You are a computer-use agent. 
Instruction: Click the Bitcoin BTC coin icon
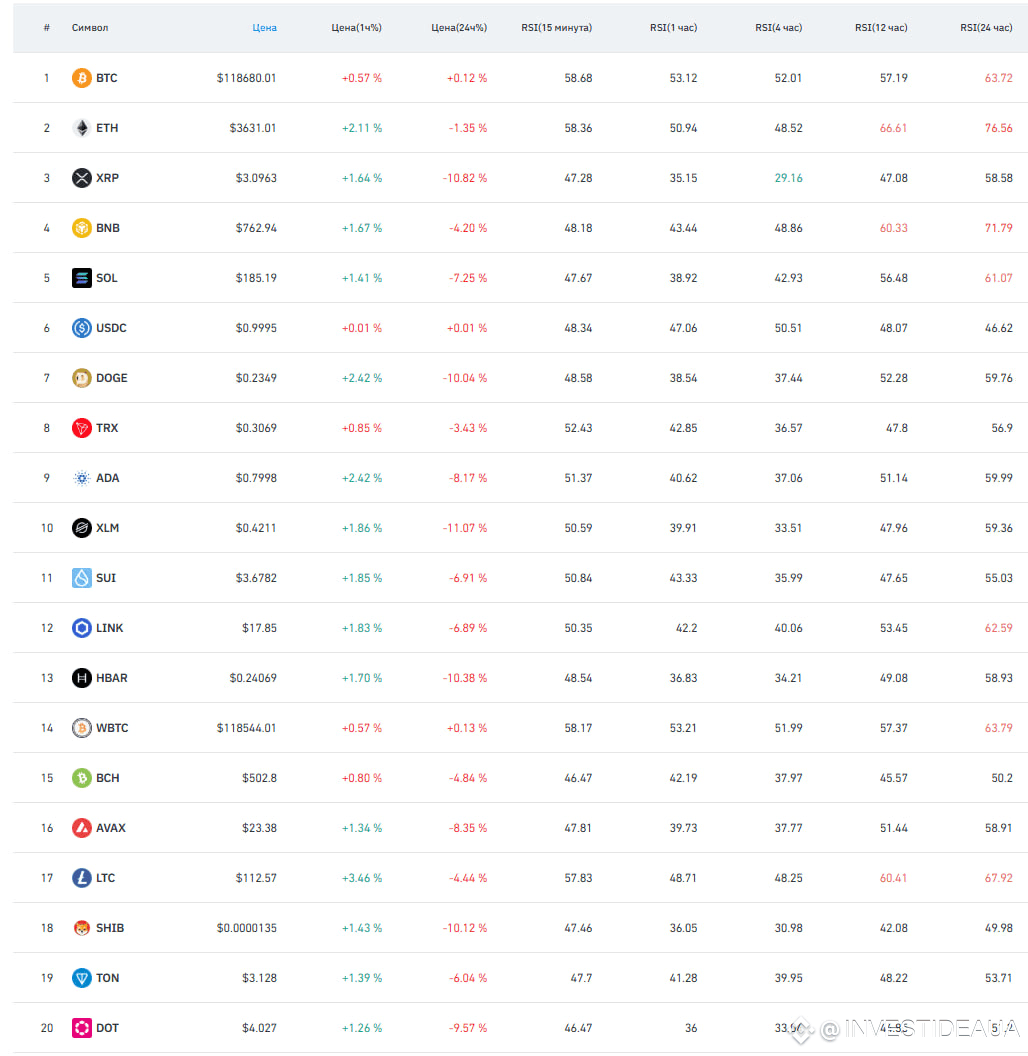[82, 78]
